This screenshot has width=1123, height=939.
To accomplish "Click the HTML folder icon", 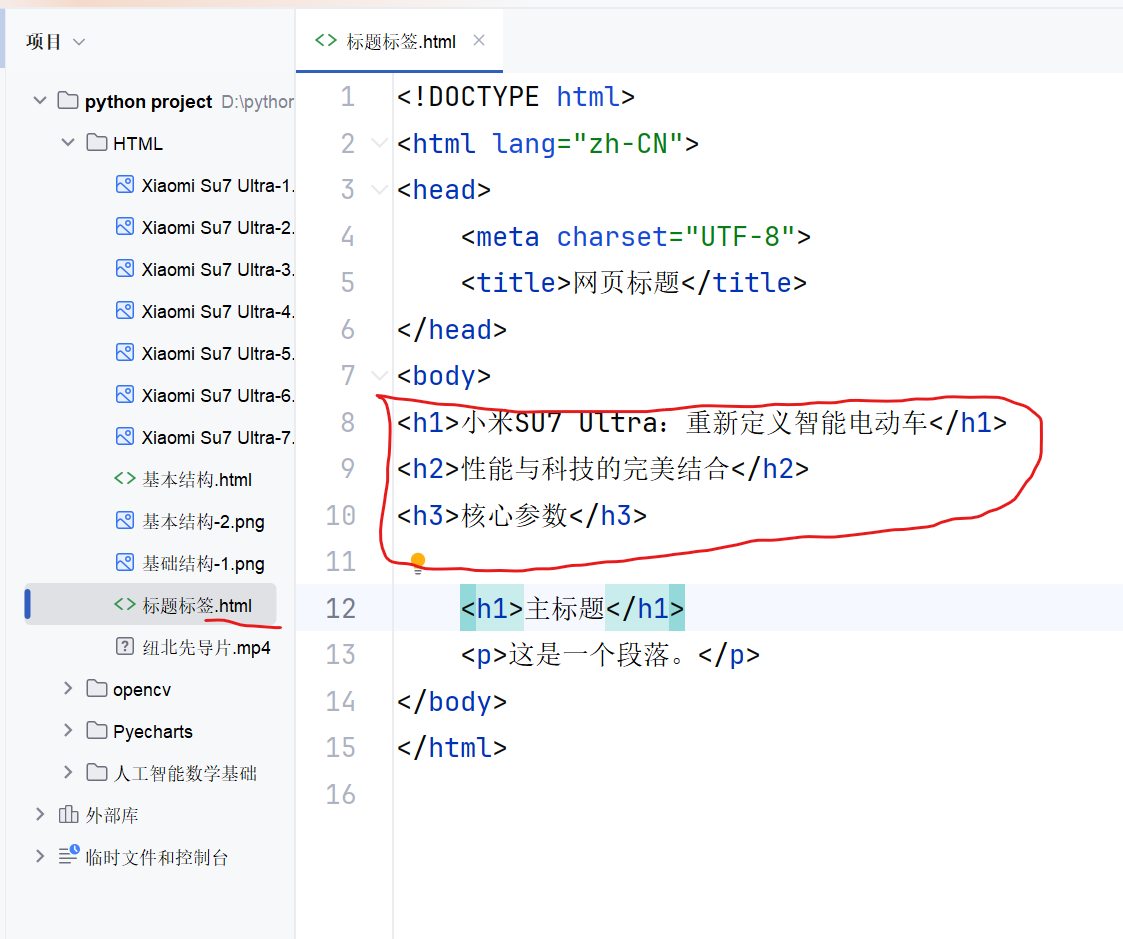I will [x=97, y=143].
